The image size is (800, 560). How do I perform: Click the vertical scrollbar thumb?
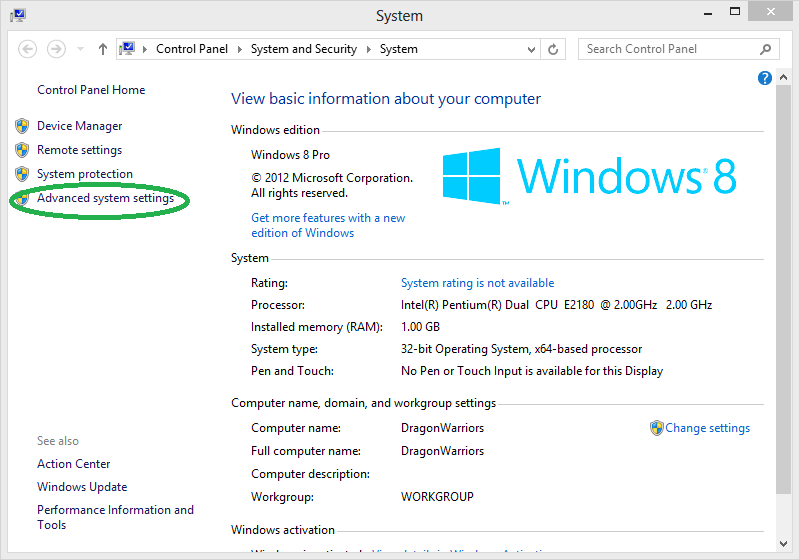[784, 289]
